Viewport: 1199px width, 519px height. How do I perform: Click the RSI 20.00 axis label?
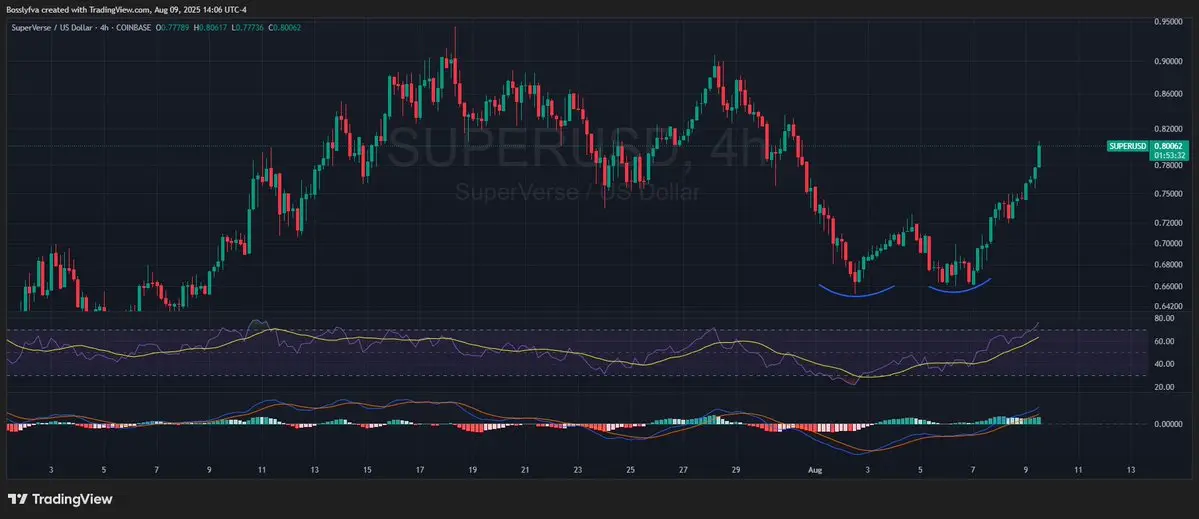(x=1165, y=388)
